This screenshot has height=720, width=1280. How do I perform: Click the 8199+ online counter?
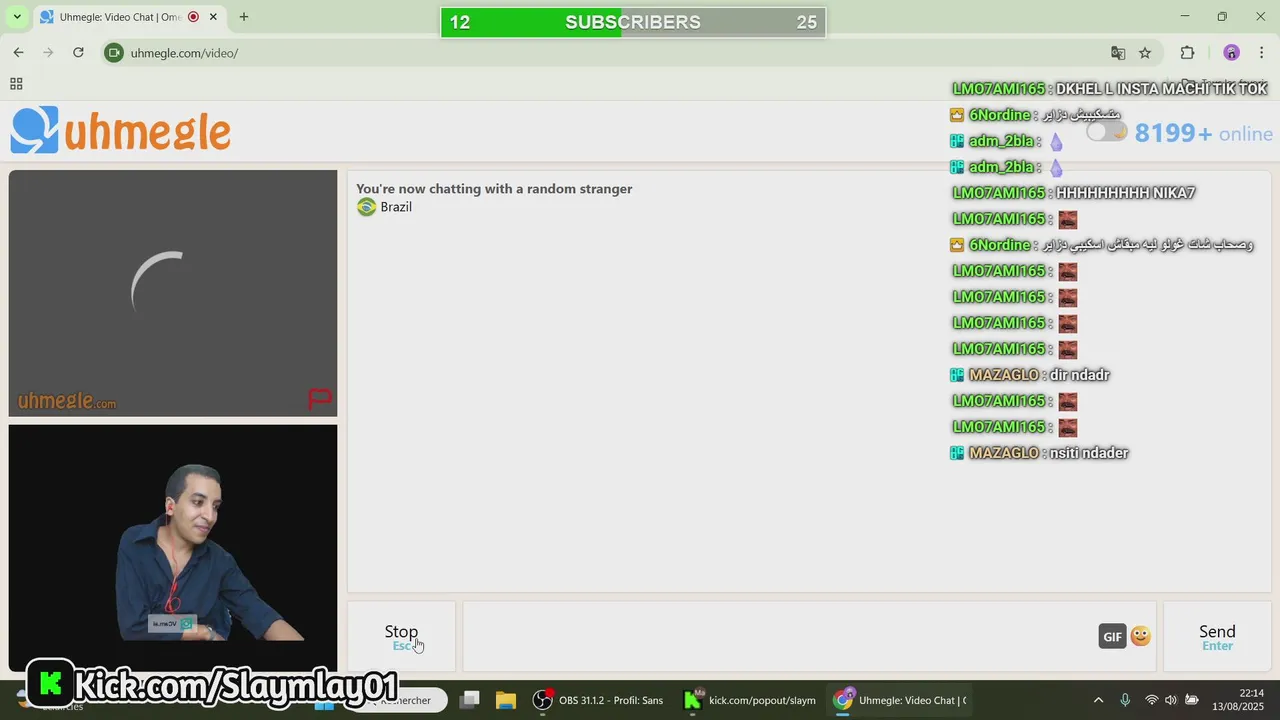point(1204,133)
